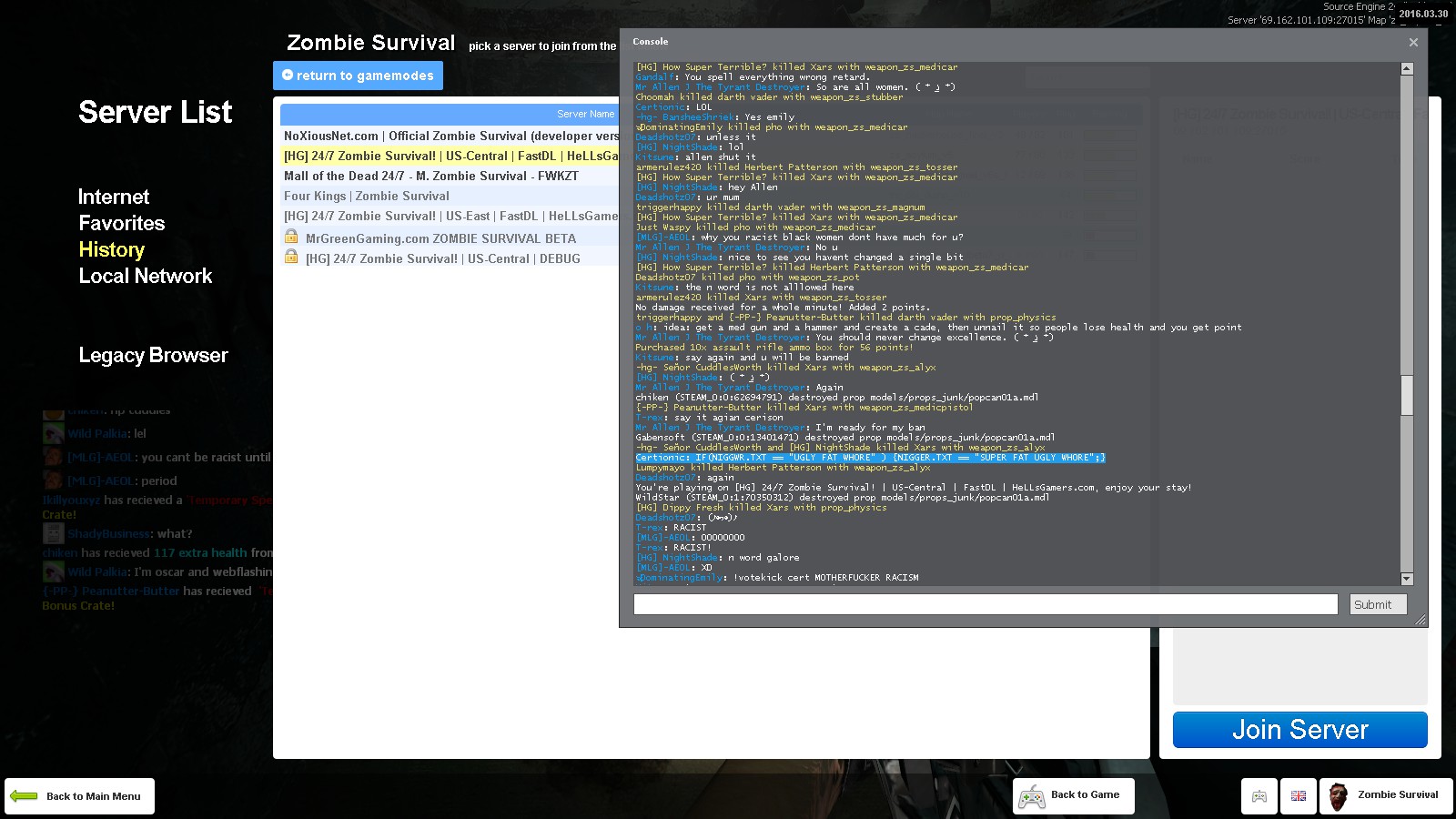Click the Server List heading
Image resolution: width=1456 pixels, height=819 pixels.
pos(156,112)
